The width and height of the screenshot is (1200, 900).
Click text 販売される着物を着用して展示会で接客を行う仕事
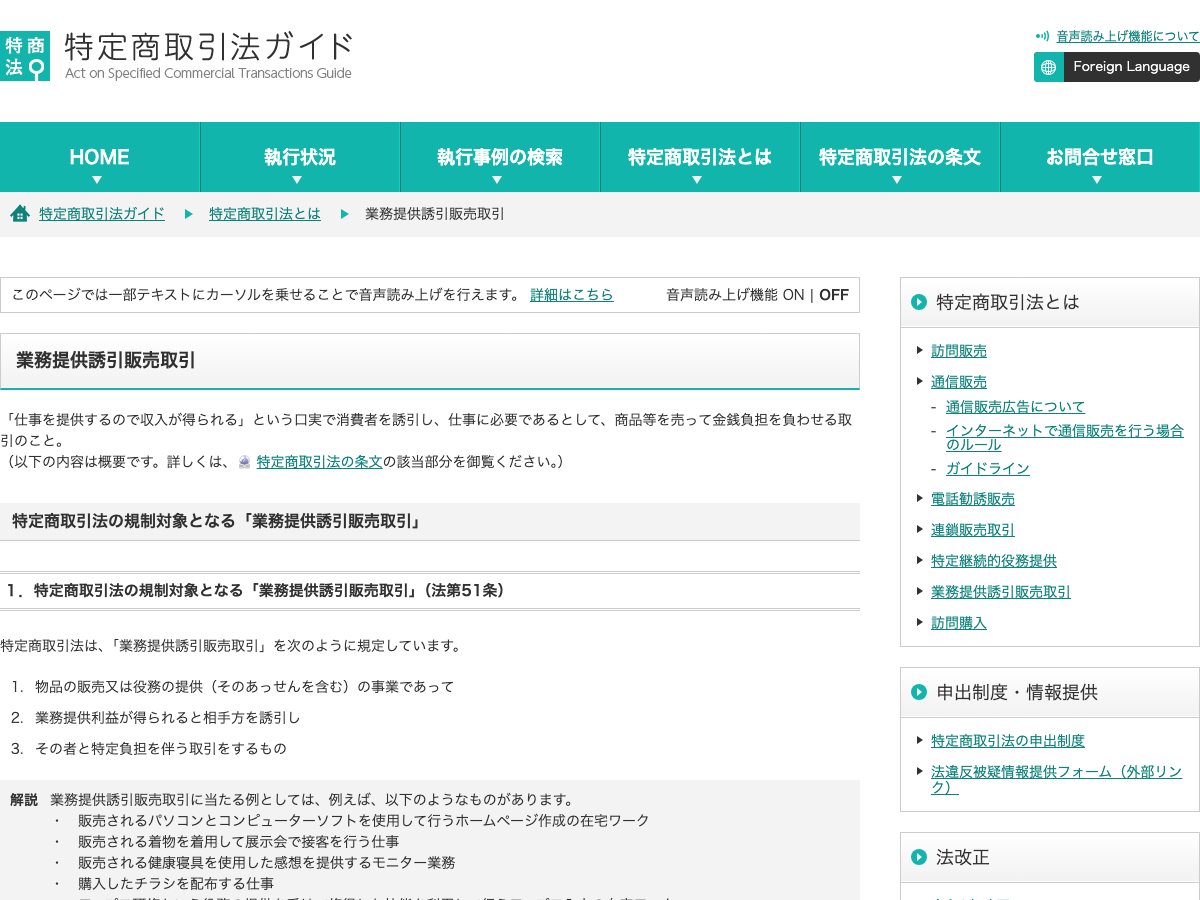click(239, 842)
